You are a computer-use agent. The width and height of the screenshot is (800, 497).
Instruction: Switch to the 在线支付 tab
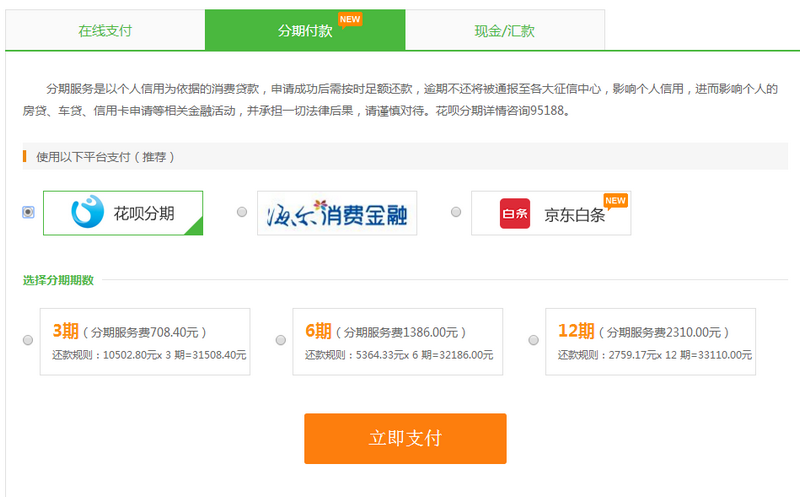105,30
